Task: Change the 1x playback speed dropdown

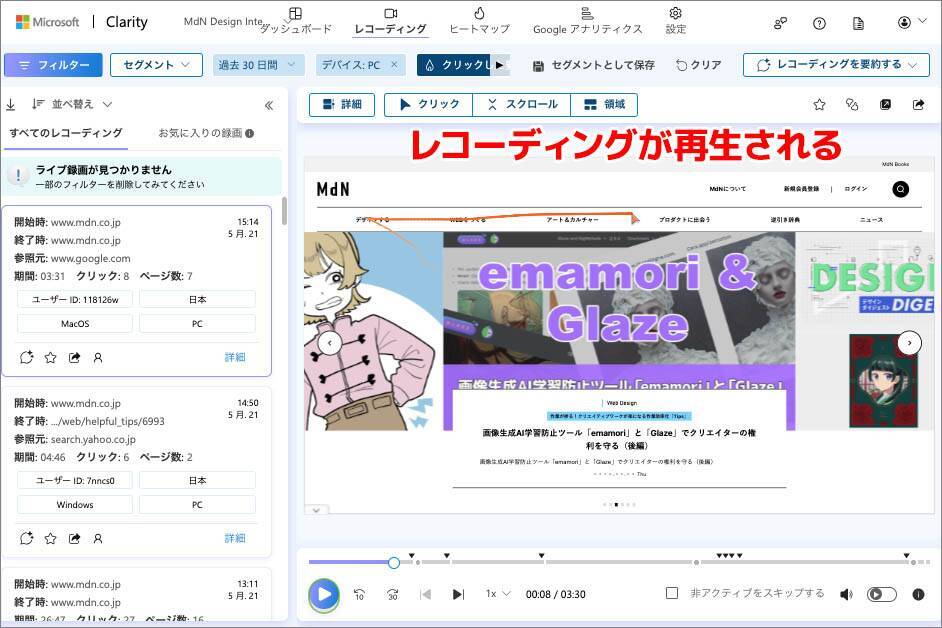Action: tap(497, 594)
